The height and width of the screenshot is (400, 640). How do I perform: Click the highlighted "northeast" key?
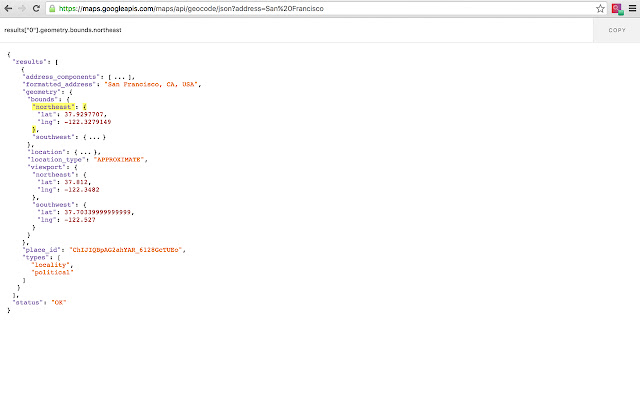53,107
